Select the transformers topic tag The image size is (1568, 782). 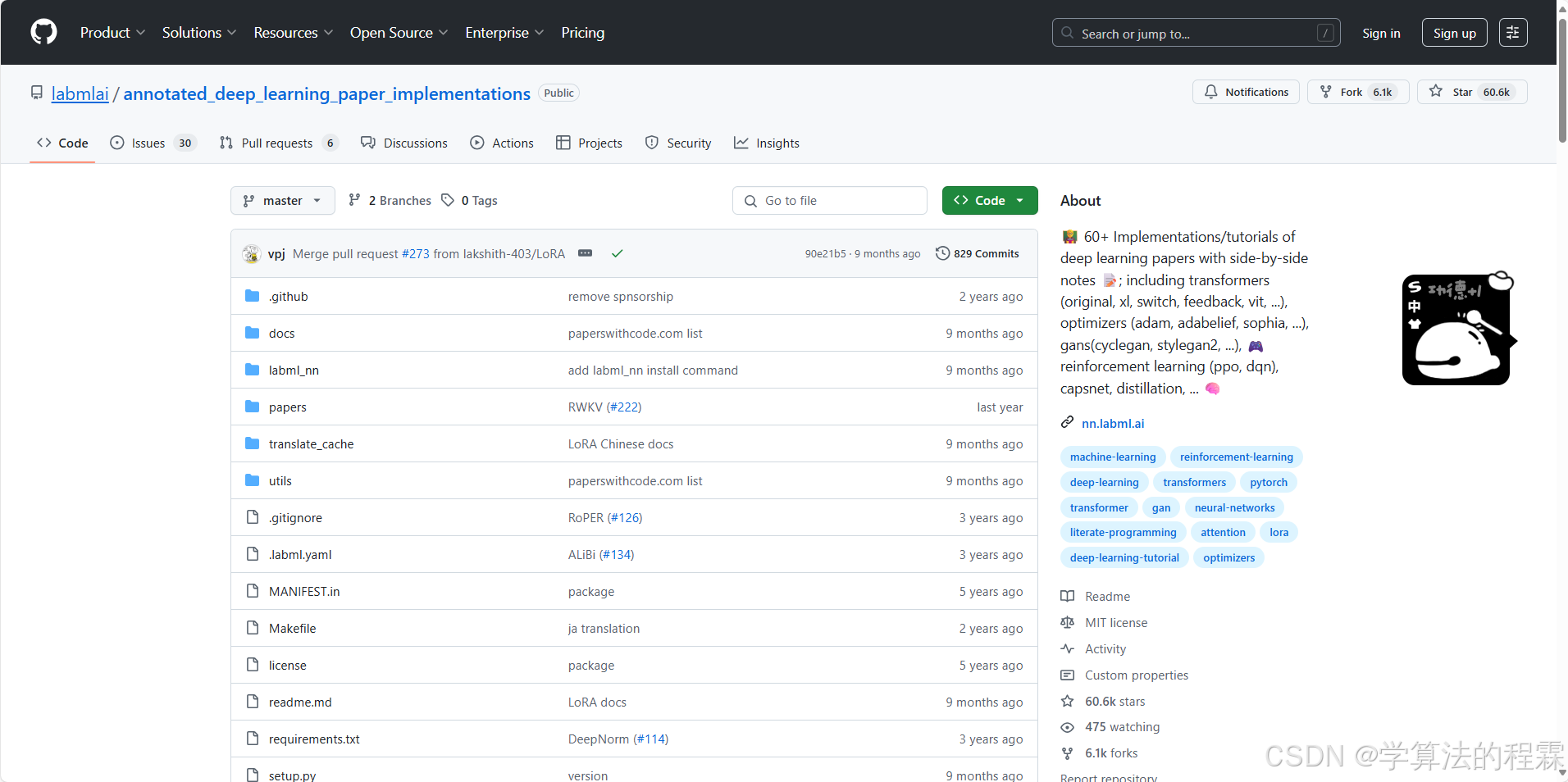coord(1194,482)
